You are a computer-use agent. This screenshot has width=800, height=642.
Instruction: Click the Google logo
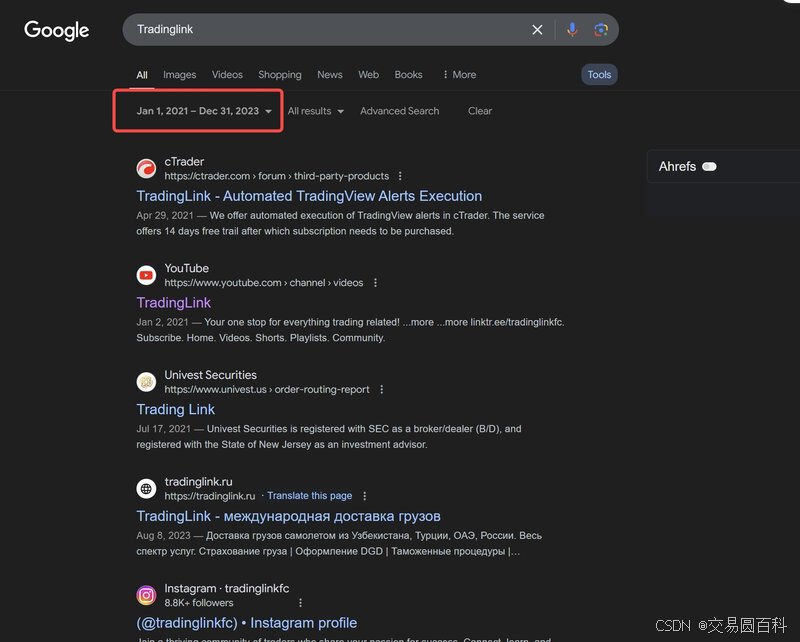point(56,31)
